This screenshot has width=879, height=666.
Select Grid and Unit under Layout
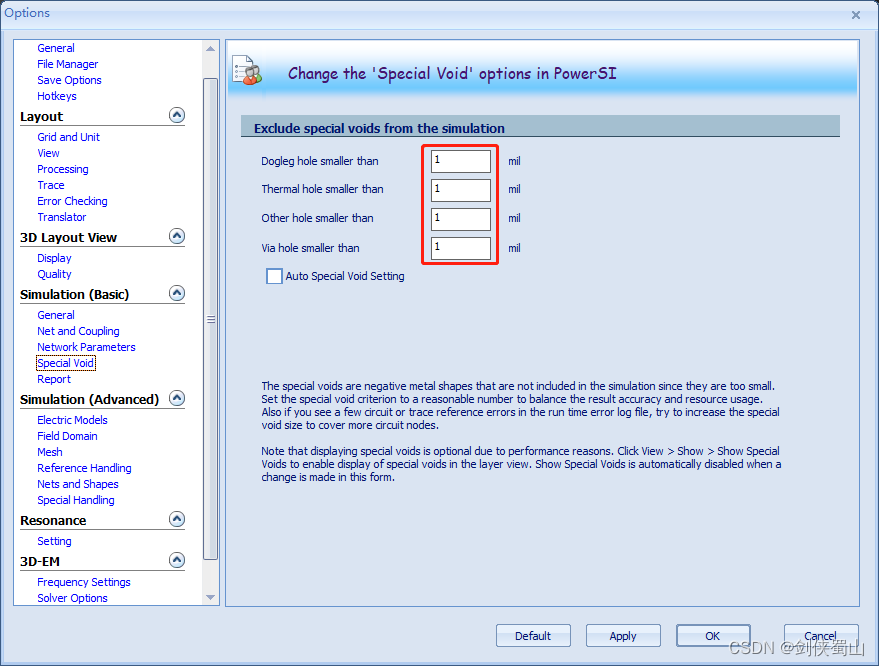[x=68, y=137]
